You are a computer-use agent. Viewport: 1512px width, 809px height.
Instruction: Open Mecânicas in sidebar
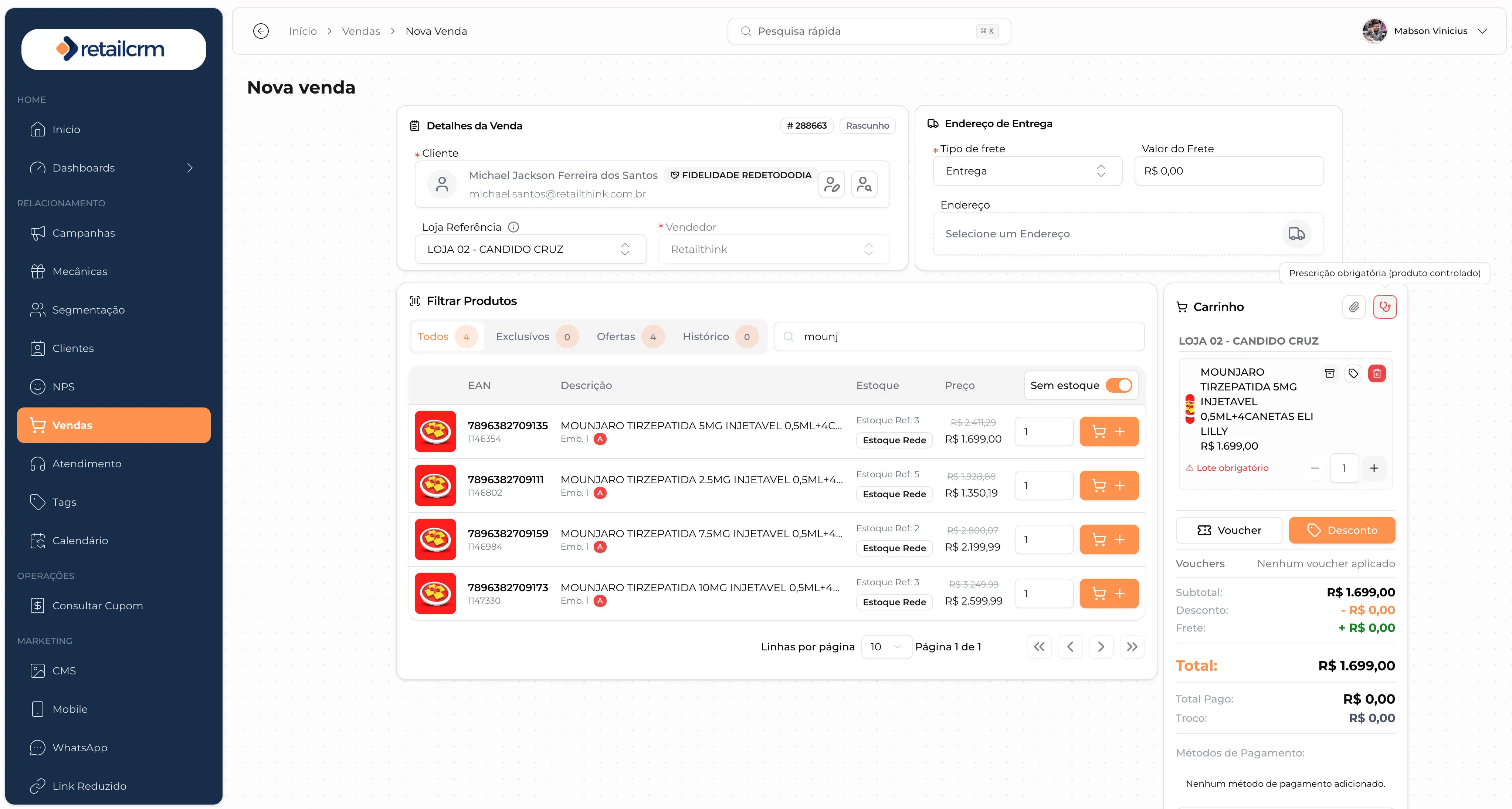point(114,271)
